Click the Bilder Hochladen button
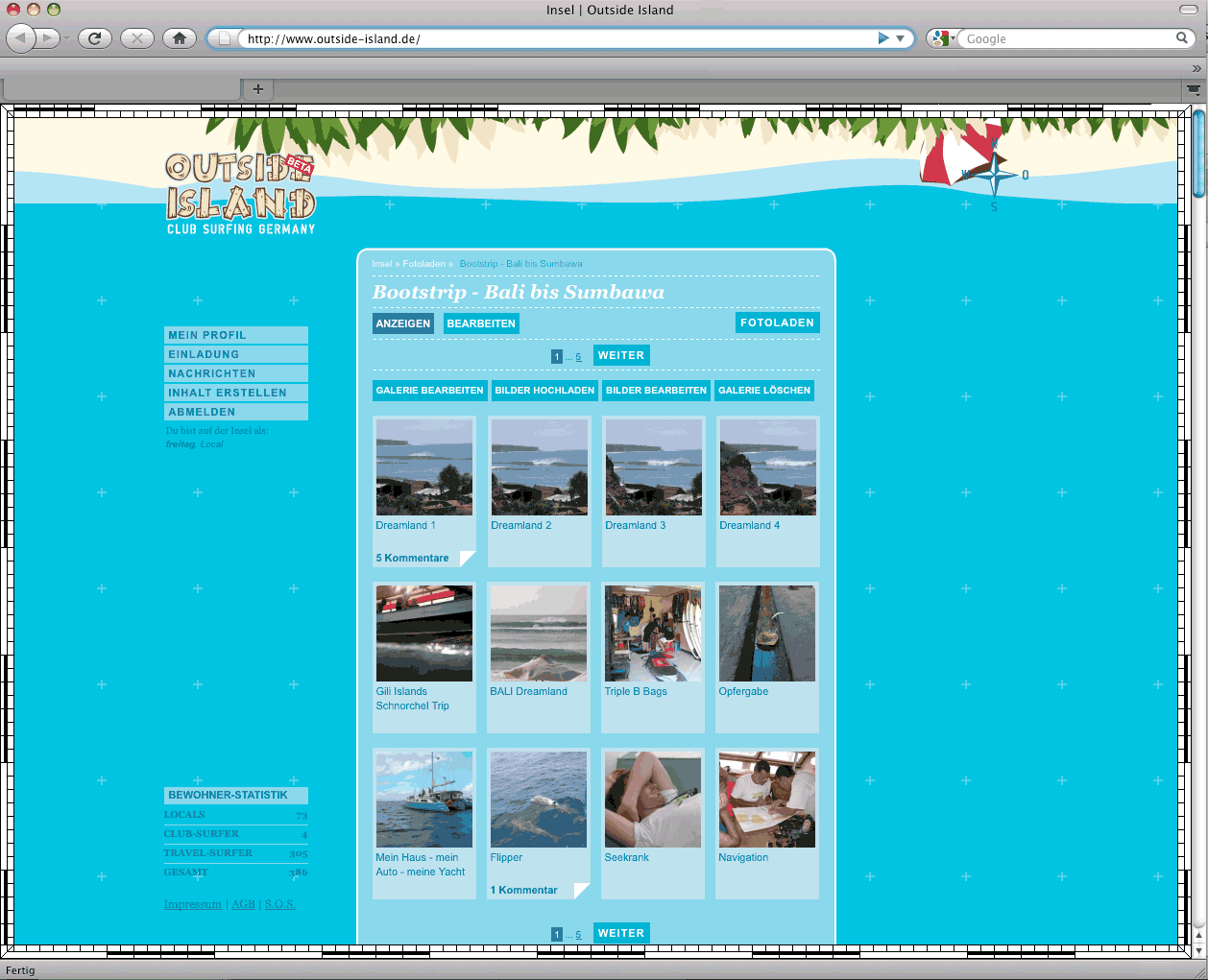The image size is (1208, 980). click(544, 391)
